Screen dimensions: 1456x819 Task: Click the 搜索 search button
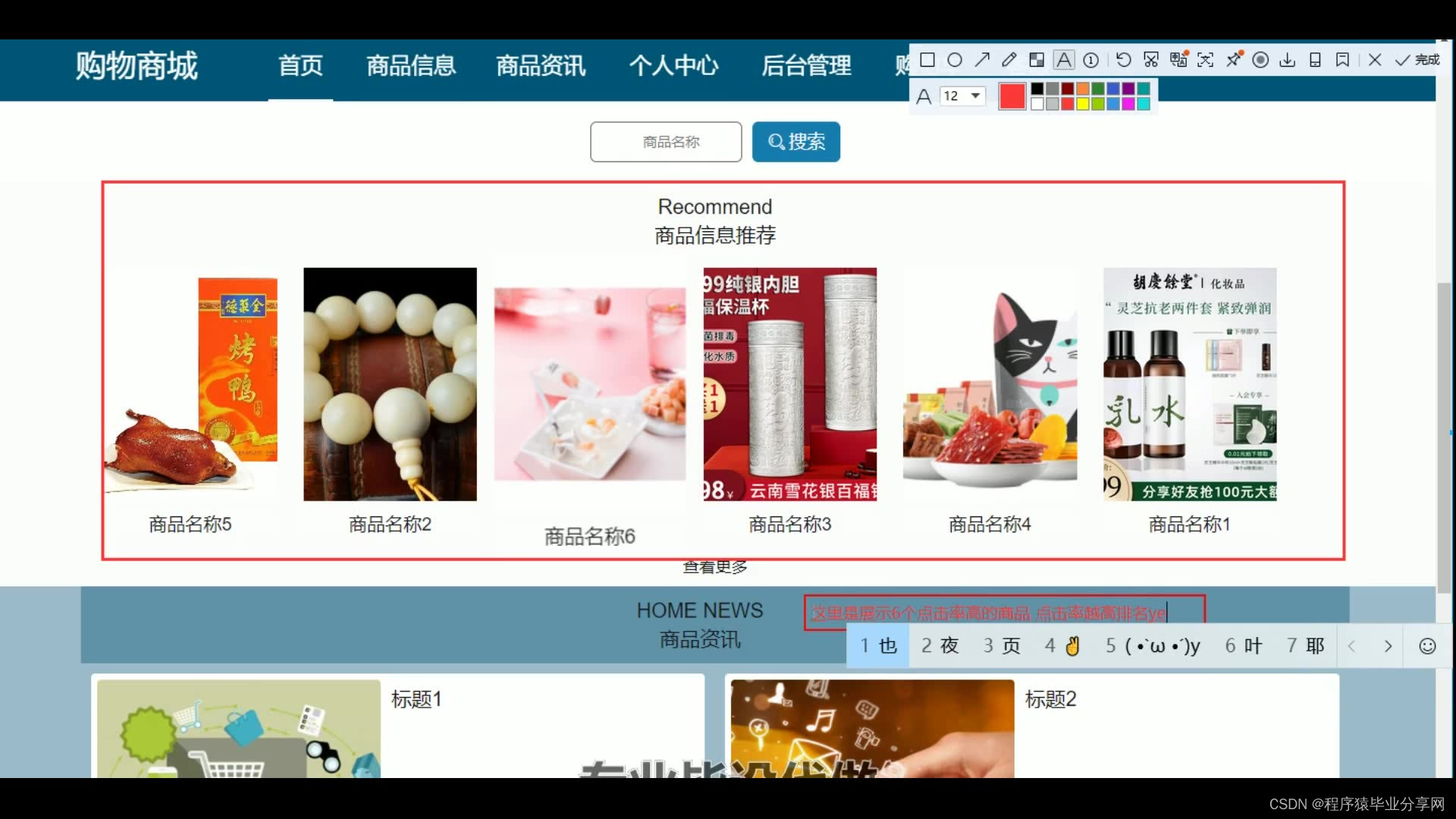click(x=795, y=142)
